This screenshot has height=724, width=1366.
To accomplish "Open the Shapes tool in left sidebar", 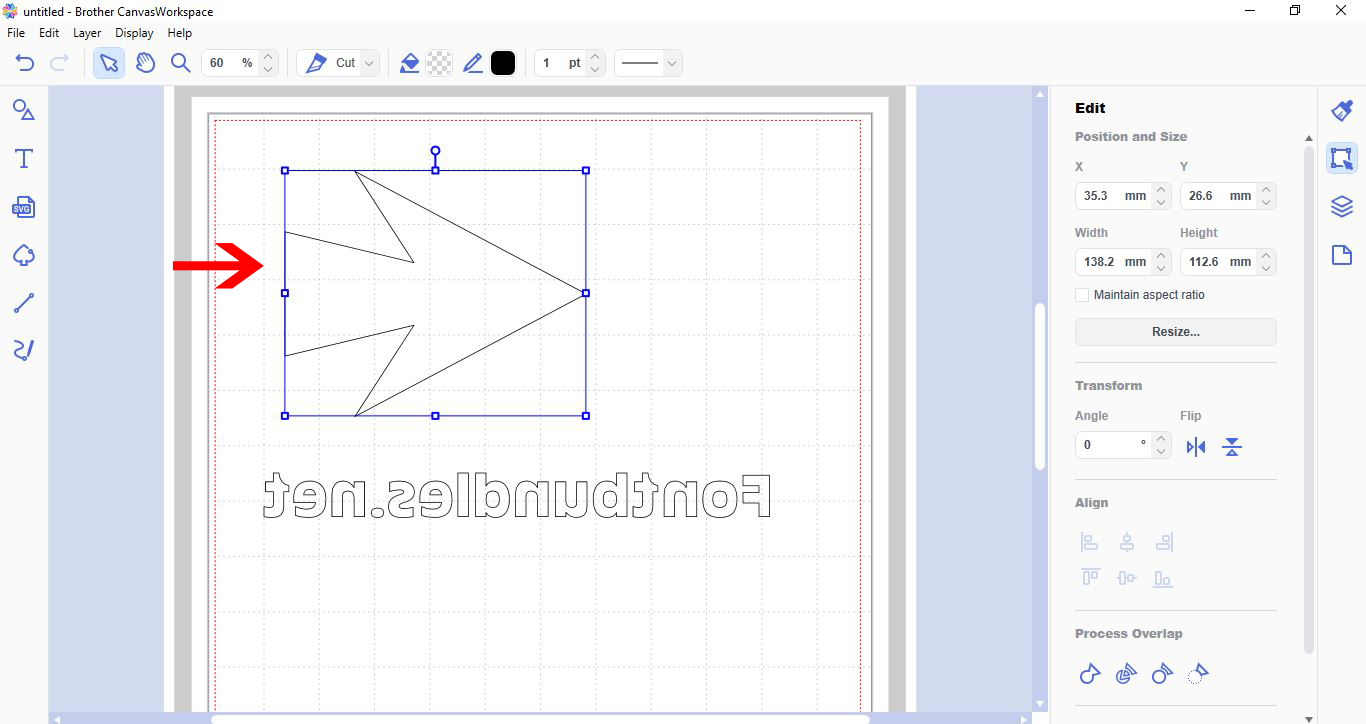I will [24, 109].
